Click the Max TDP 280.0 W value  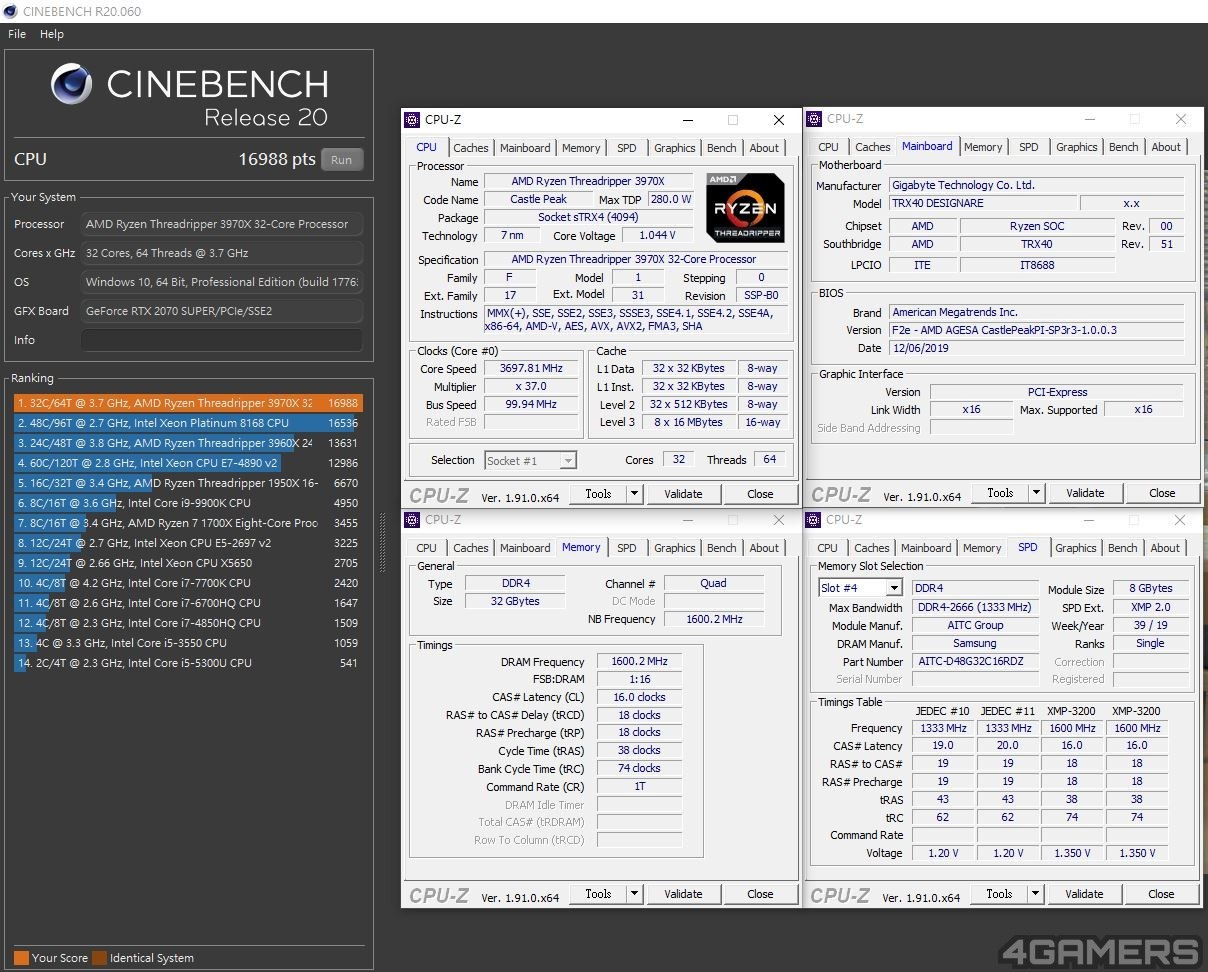[x=670, y=200]
